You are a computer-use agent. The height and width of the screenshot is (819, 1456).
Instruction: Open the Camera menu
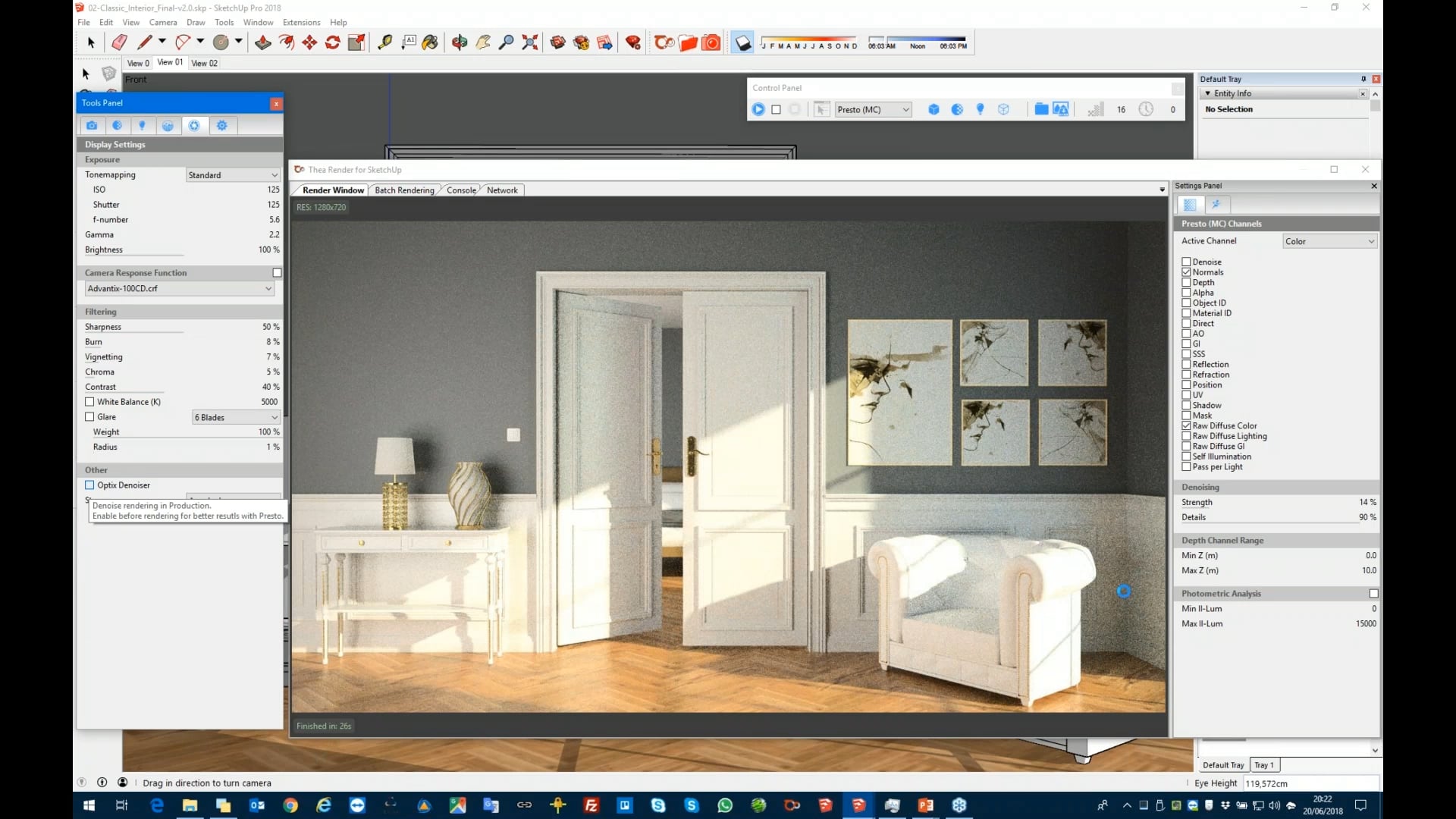(x=163, y=22)
